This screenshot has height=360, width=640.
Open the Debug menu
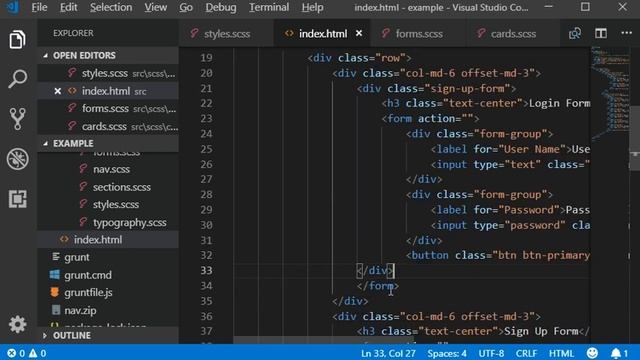tap(221, 7)
